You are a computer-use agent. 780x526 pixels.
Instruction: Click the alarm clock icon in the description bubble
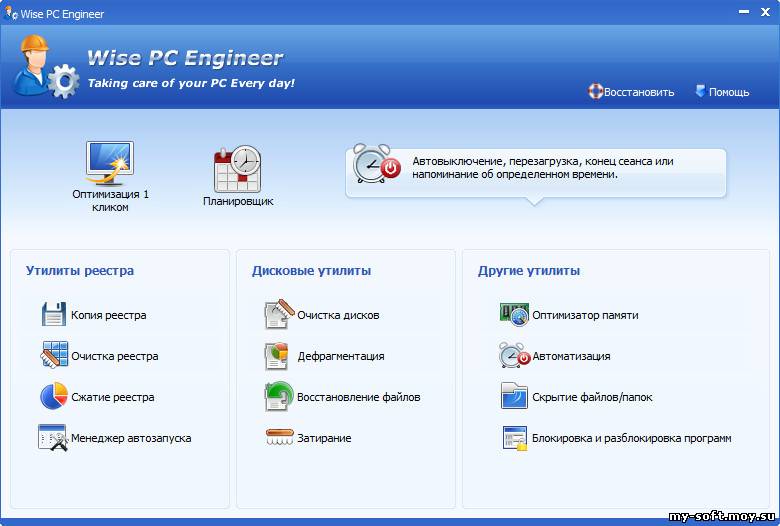click(377, 164)
